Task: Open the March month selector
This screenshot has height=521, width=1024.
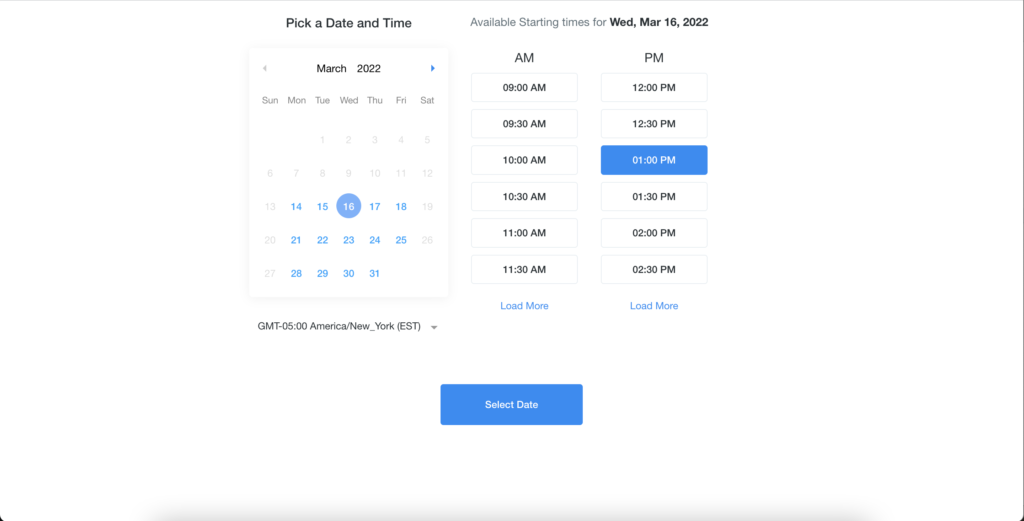Action: click(x=332, y=69)
